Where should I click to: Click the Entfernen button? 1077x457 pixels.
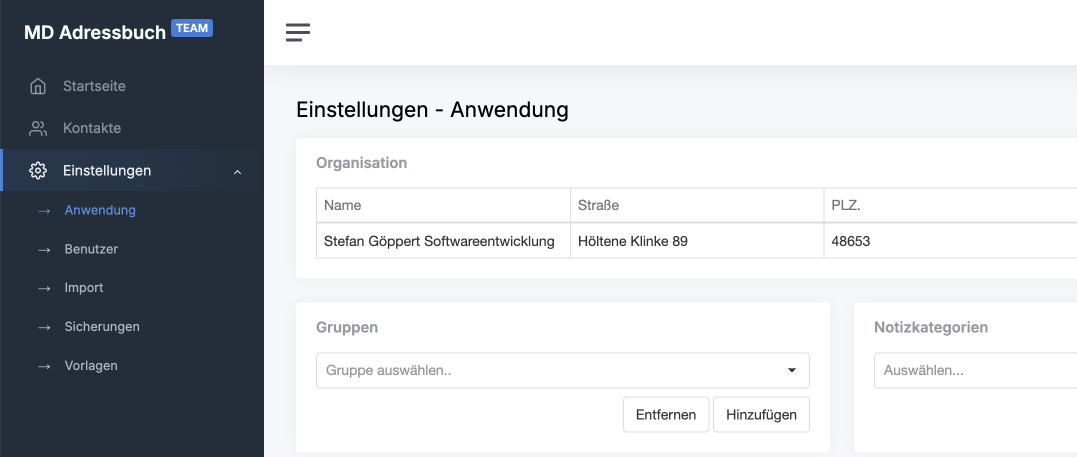(x=666, y=414)
